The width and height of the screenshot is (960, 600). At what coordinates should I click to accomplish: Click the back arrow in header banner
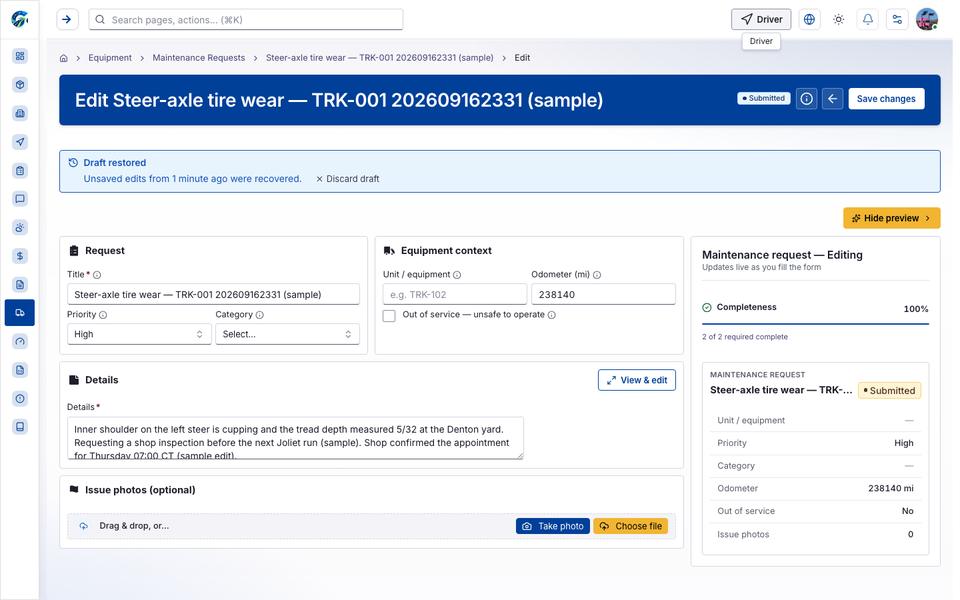pos(833,99)
